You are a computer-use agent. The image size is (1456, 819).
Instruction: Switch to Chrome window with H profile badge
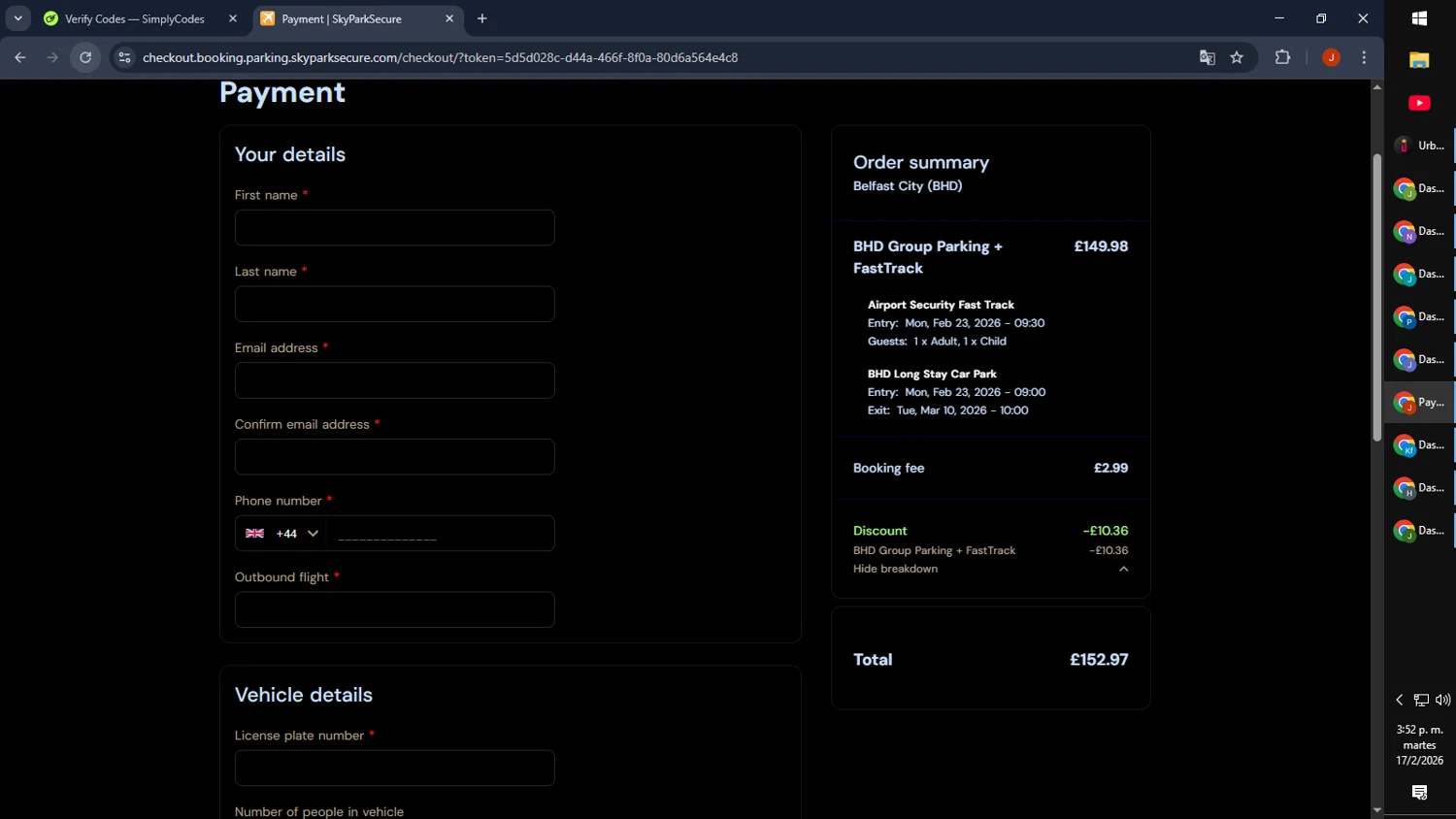1419,487
